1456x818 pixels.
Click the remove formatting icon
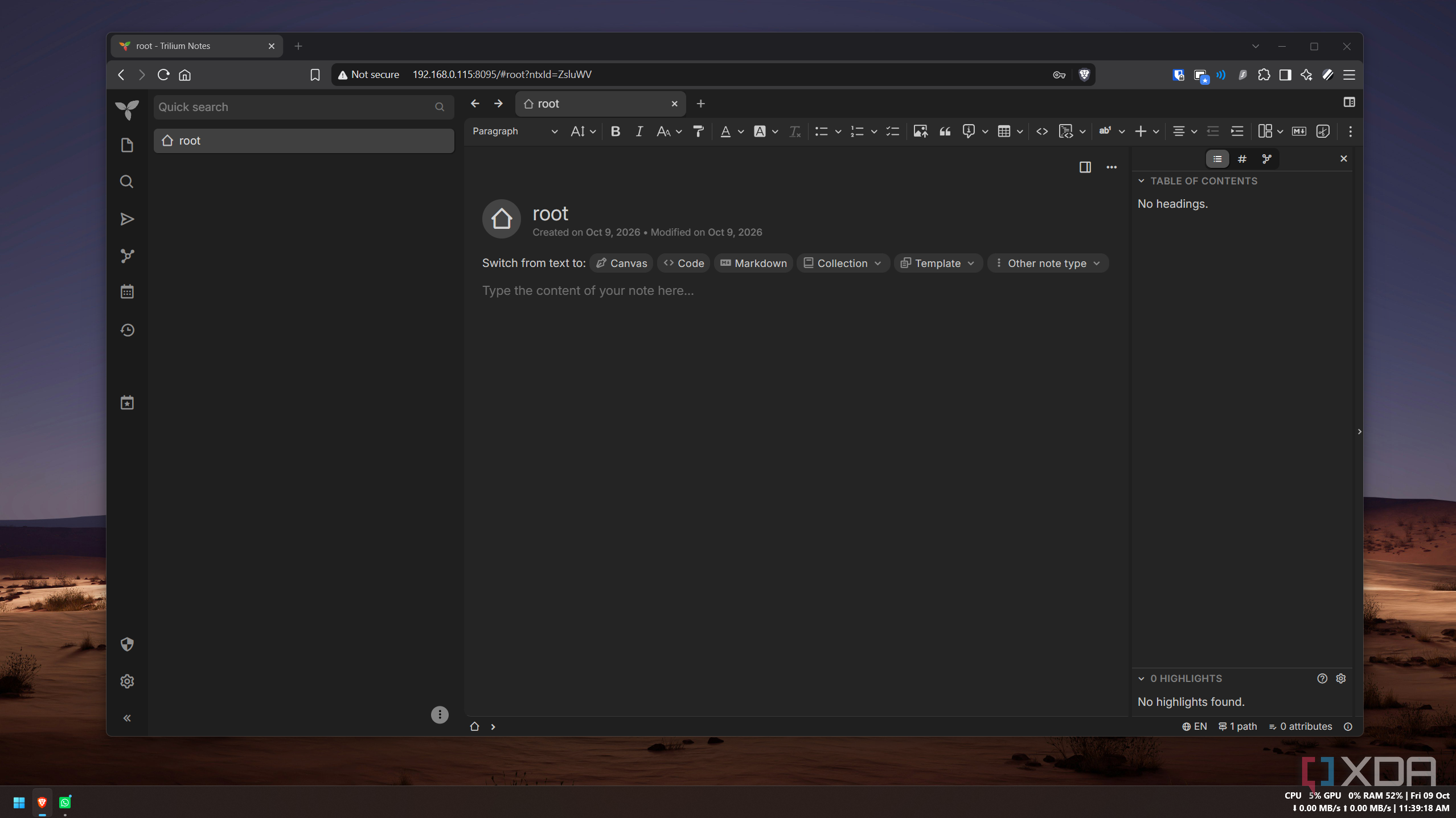795,131
